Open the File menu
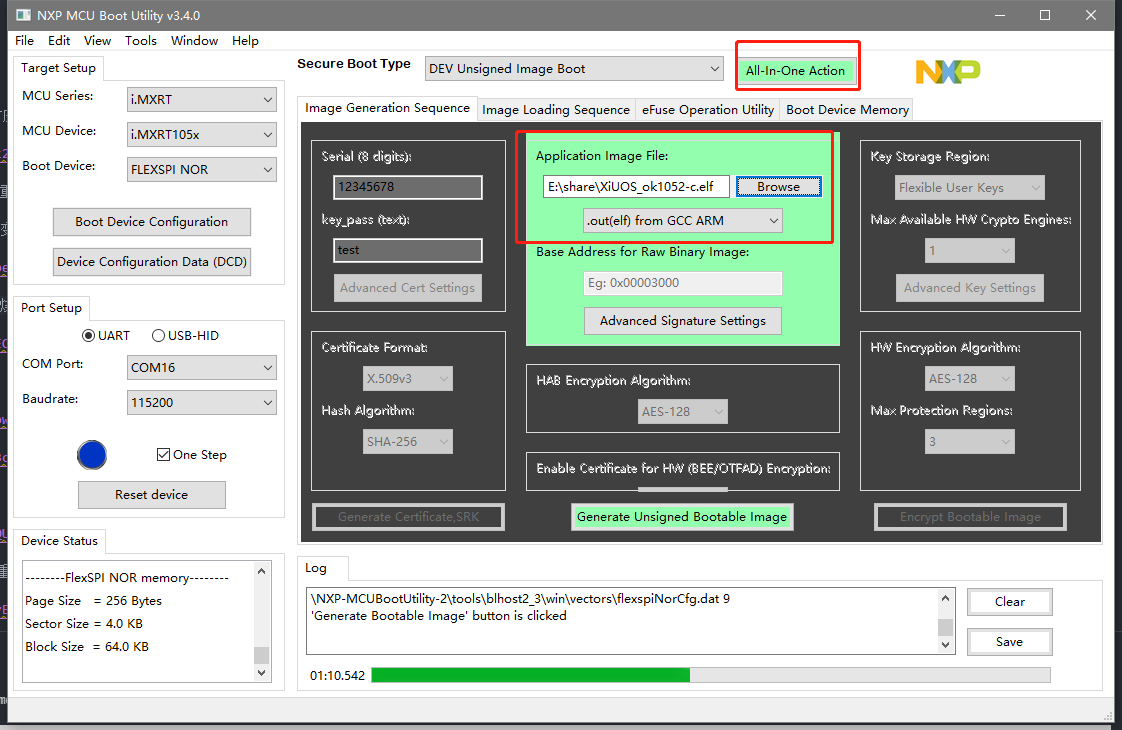The width and height of the screenshot is (1122, 730). click(x=24, y=41)
